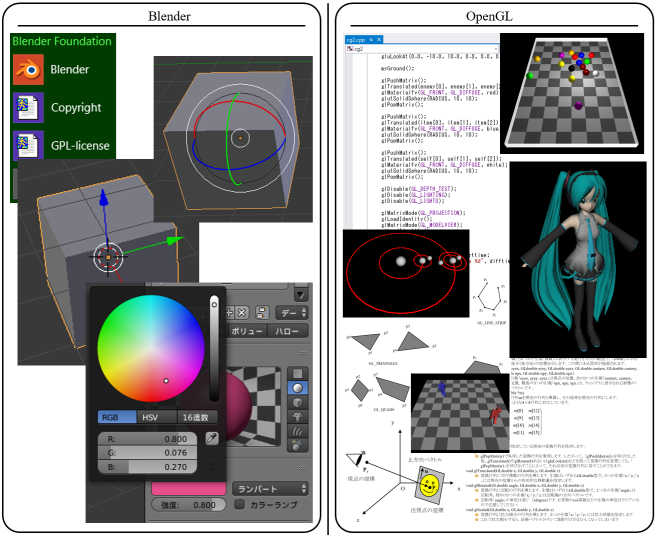Click the blue and red figures render
The image size is (656, 535).
460,413
